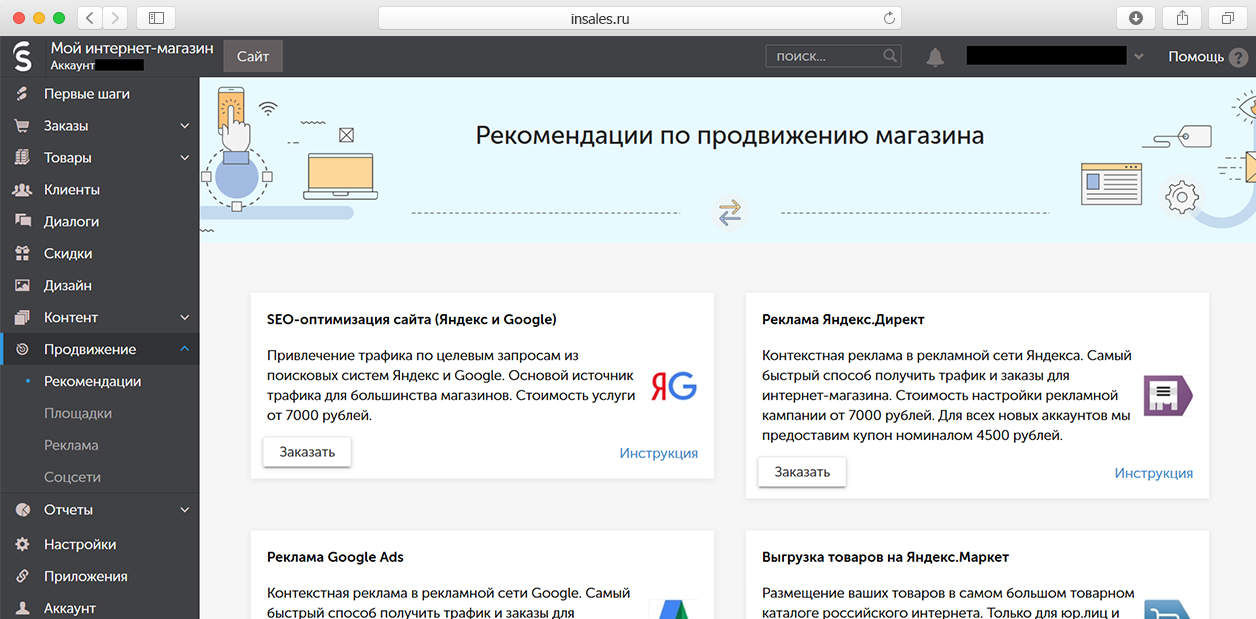Click the InSales logo icon

coord(23,56)
